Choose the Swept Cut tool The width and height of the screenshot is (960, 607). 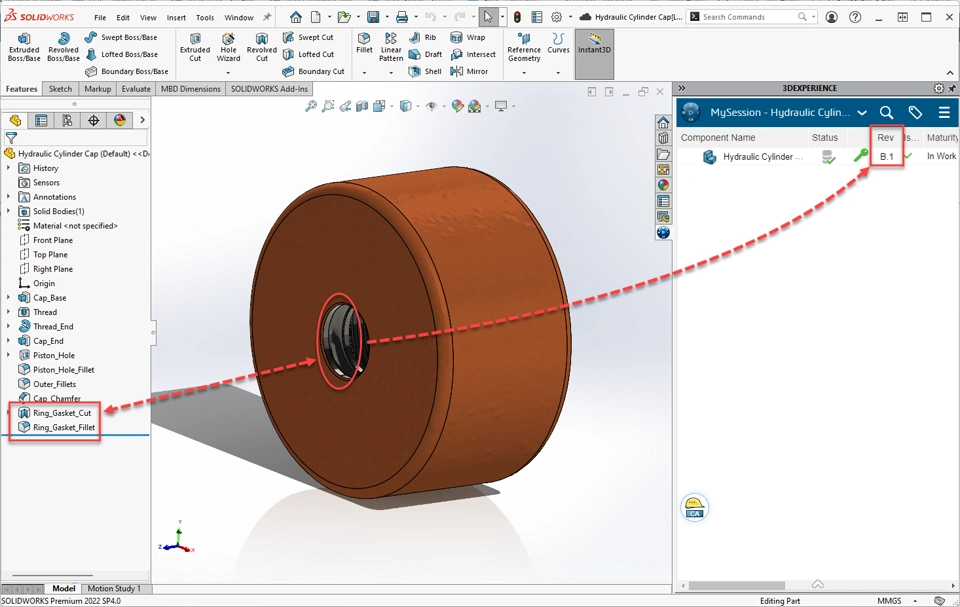(308, 37)
